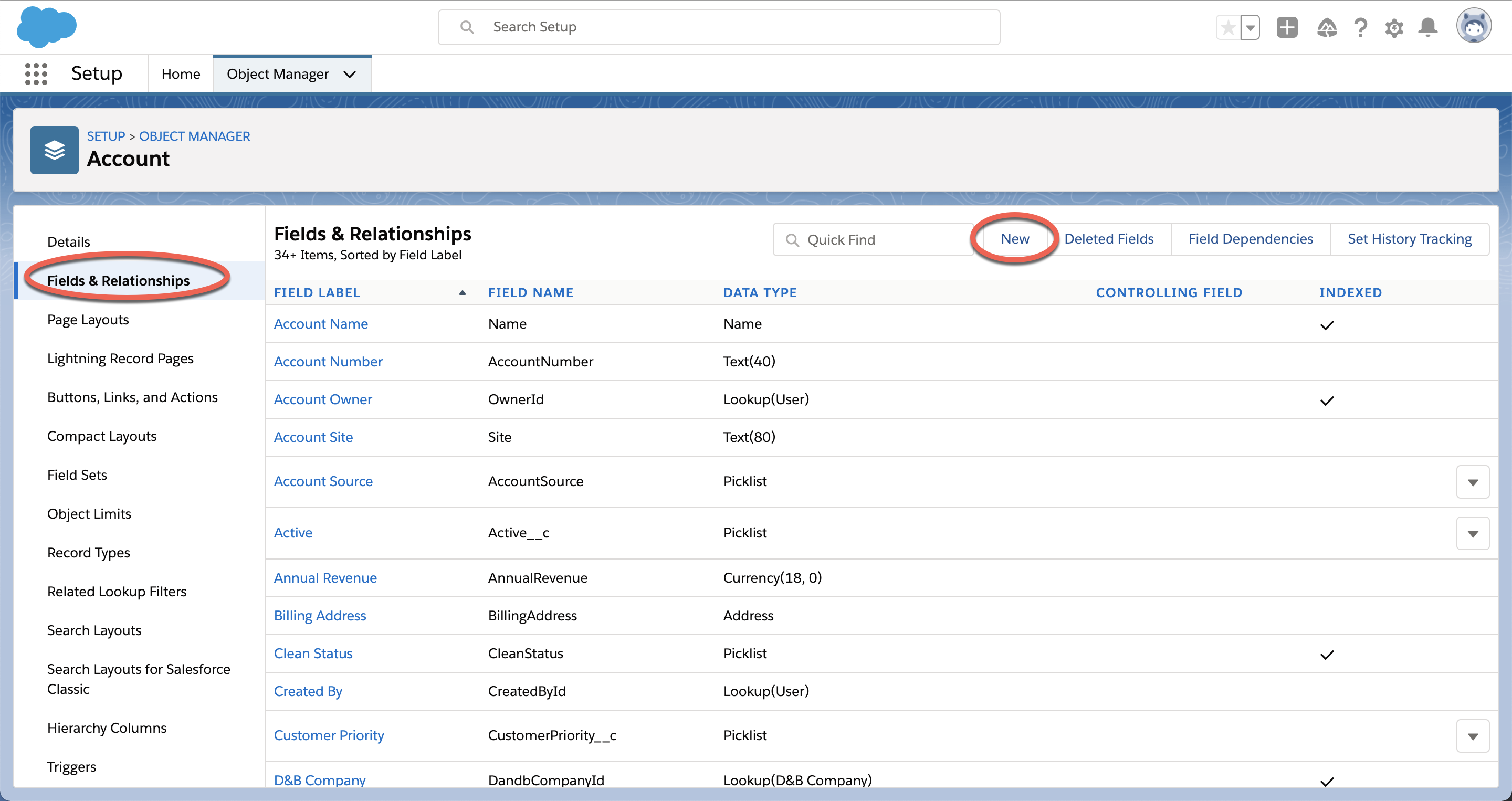Open the Customer Priority row actions dropdown

(1472, 736)
